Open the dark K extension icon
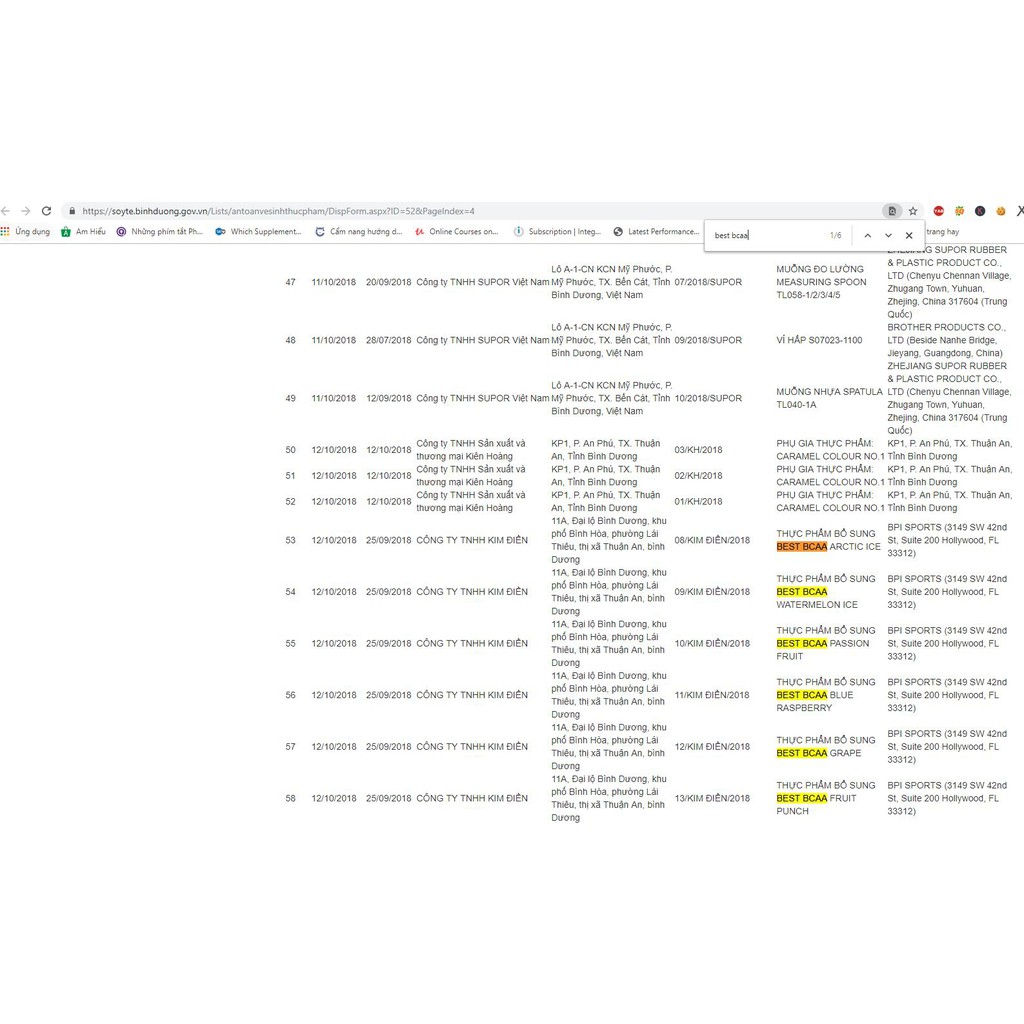1024x1024 pixels. click(980, 211)
